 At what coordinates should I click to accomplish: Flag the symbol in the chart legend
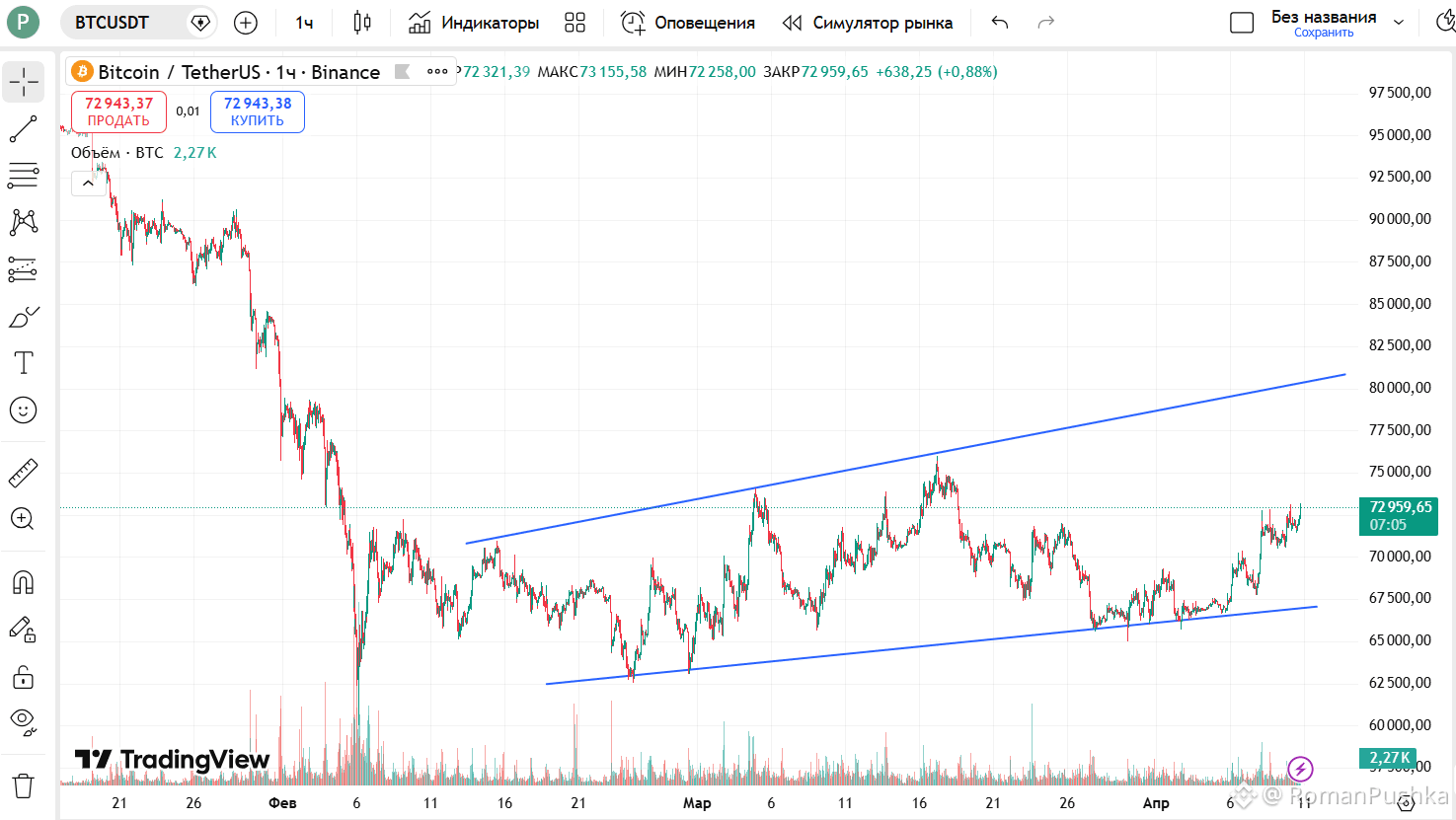[402, 71]
